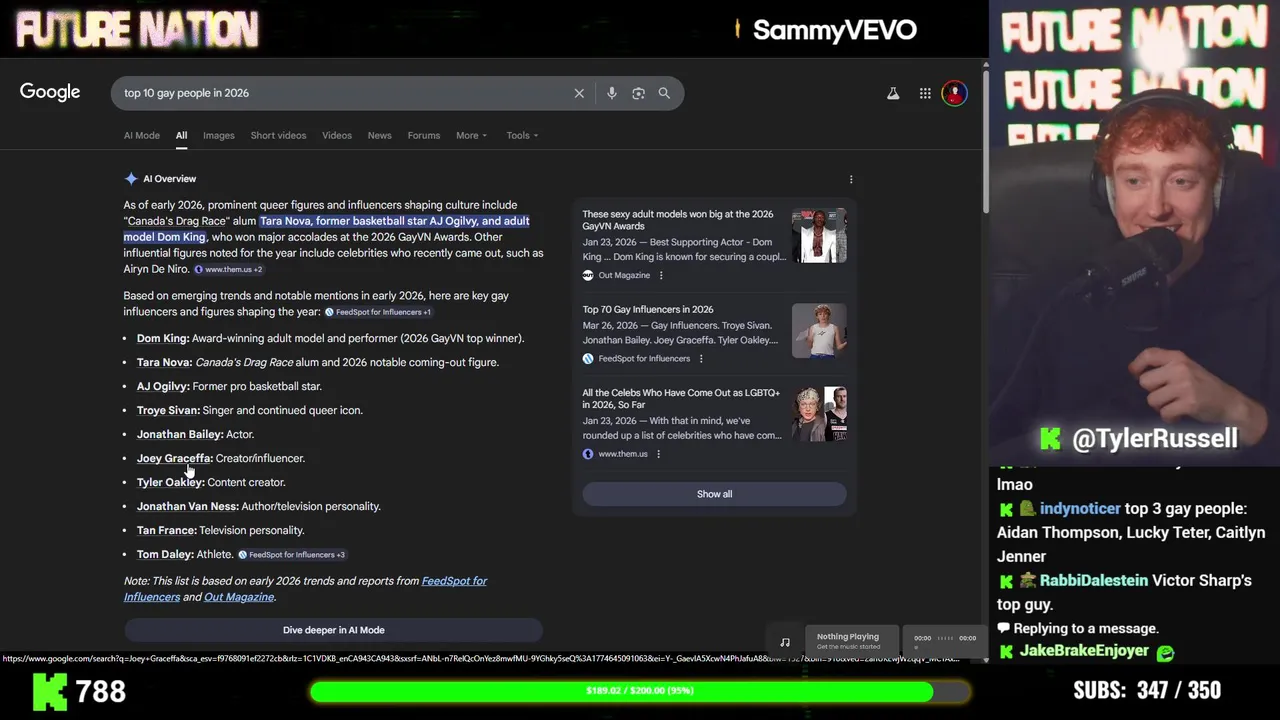Click the Tara Nova list link
This screenshot has width=1280, height=720.
[164, 362]
